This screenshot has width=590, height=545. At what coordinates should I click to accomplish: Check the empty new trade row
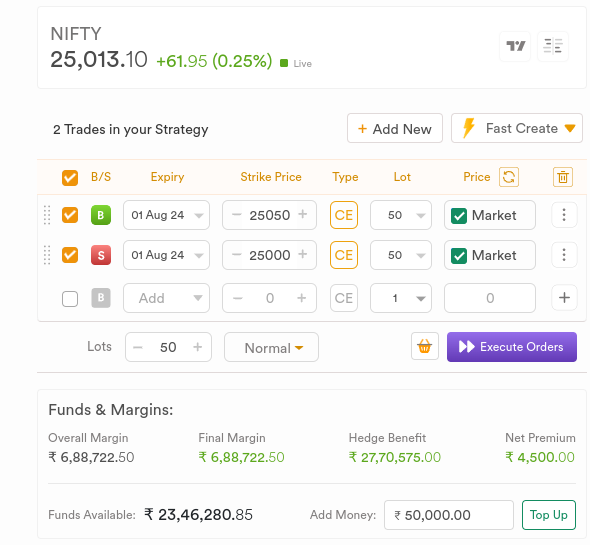coord(70,299)
